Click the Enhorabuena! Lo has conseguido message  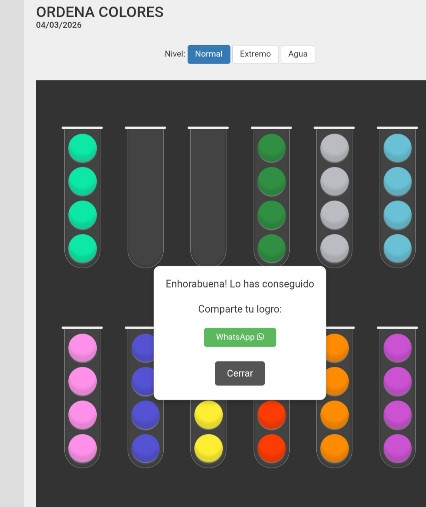tap(240, 284)
